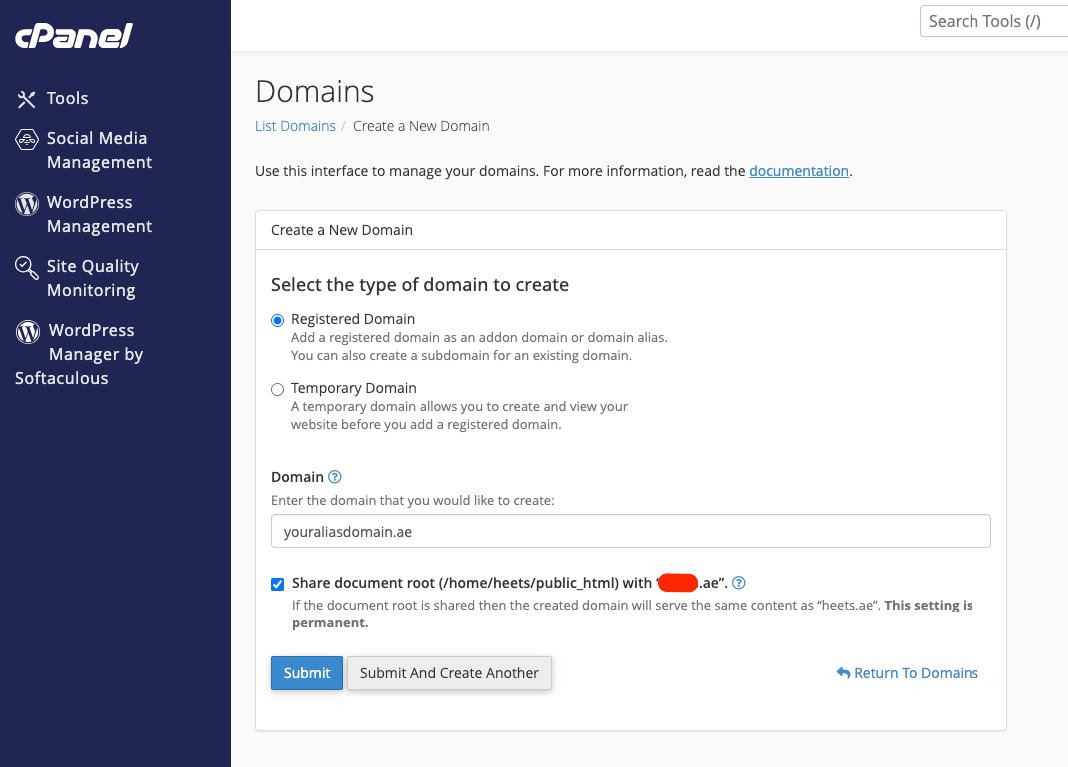Click the Temporary Domain label text
This screenshot has width=1068, height=767.
pos(354,388)
